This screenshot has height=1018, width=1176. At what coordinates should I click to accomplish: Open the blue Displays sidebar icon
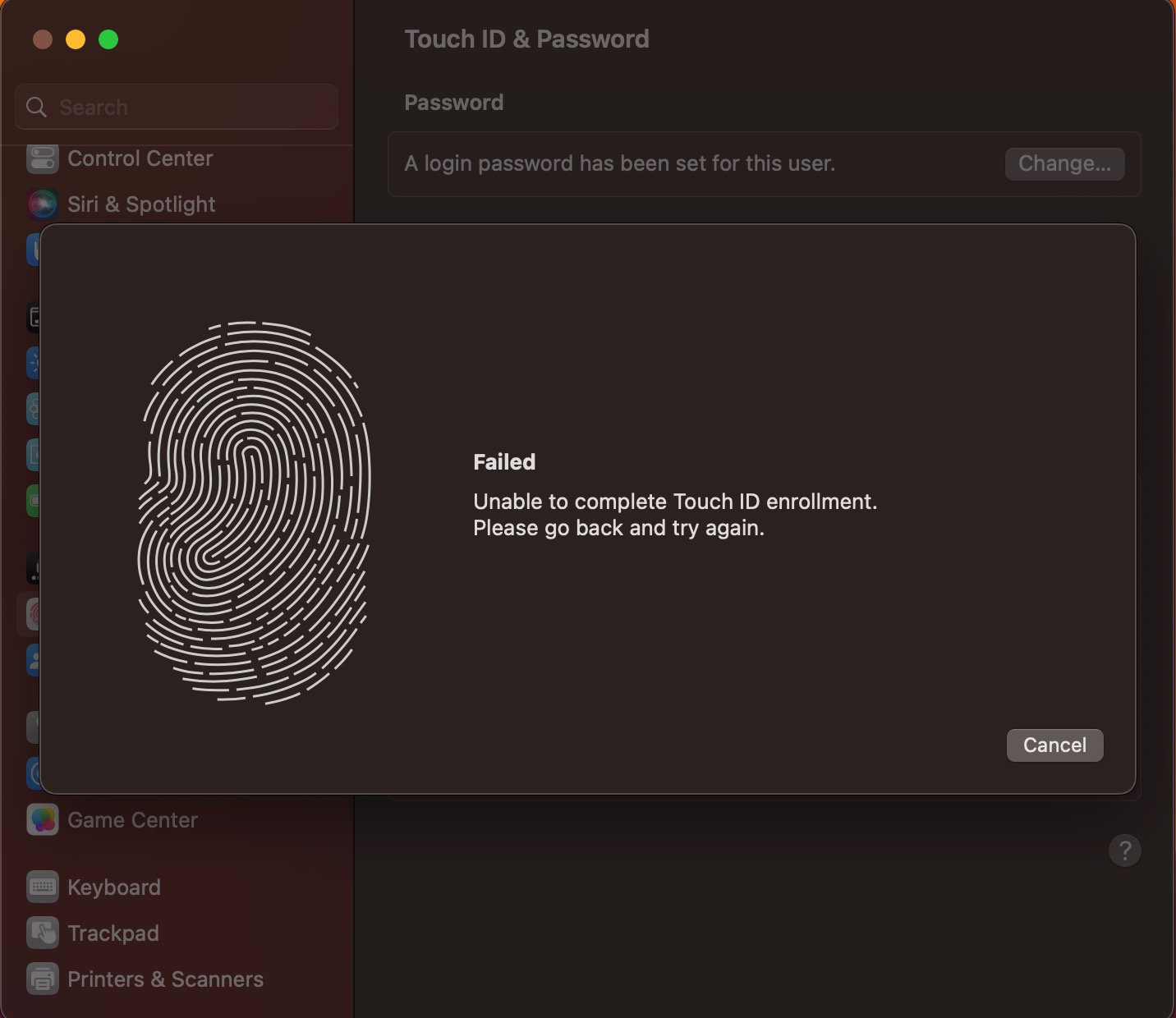click(x=33, y=362)
